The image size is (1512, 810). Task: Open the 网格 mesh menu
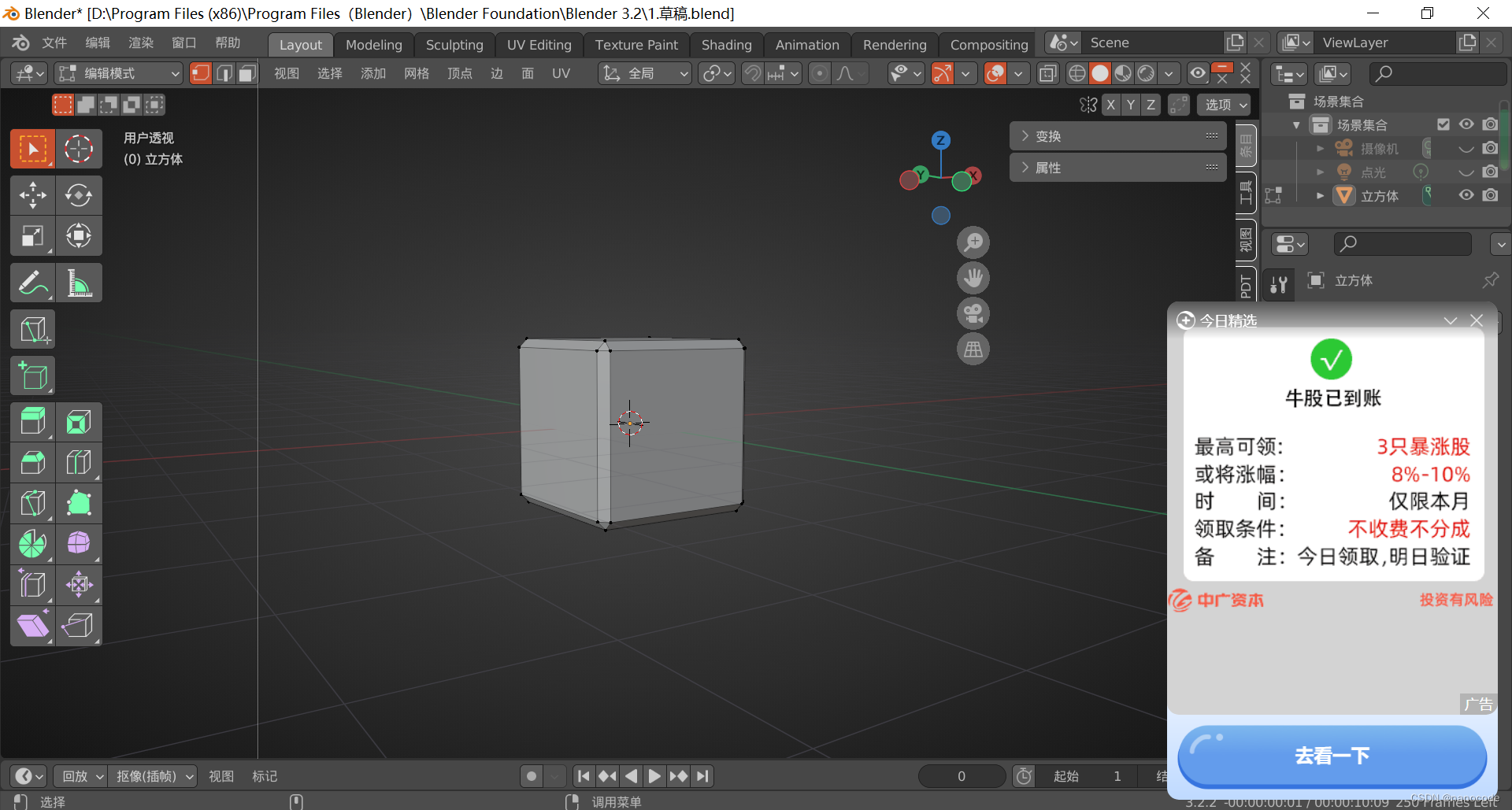417,73
